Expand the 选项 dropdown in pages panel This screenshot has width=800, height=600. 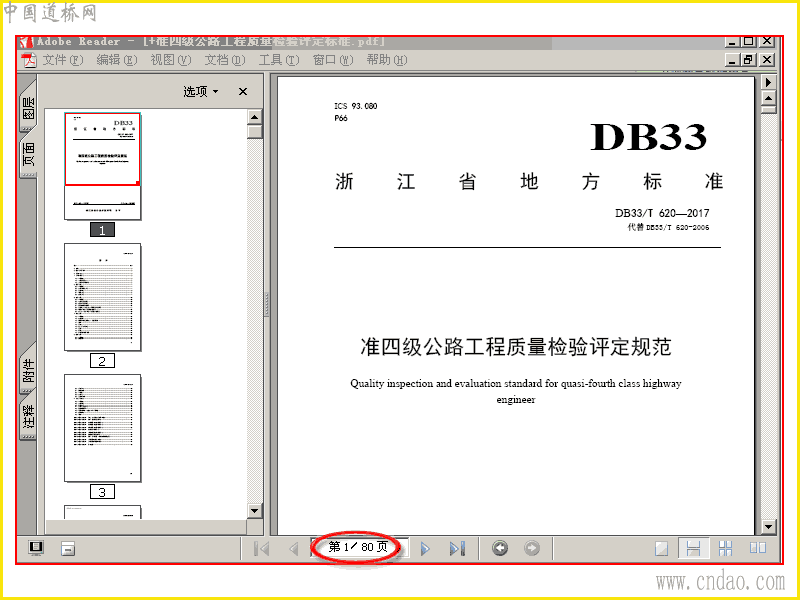coord(201,91)
